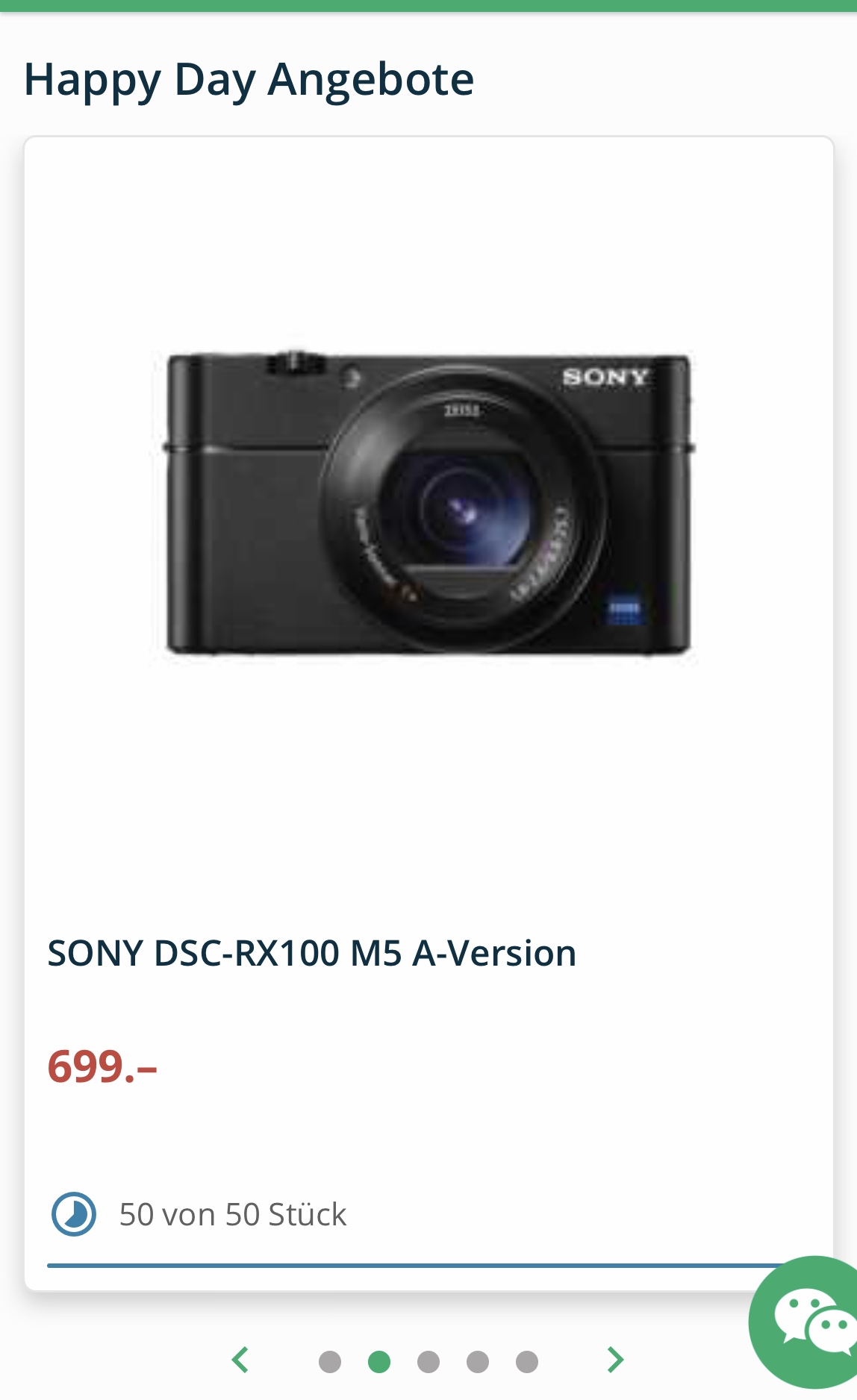The width and height of the screenshot is (857, 1400).
Task: Click the clock icon beside stock count
Action: point(74,1214)
